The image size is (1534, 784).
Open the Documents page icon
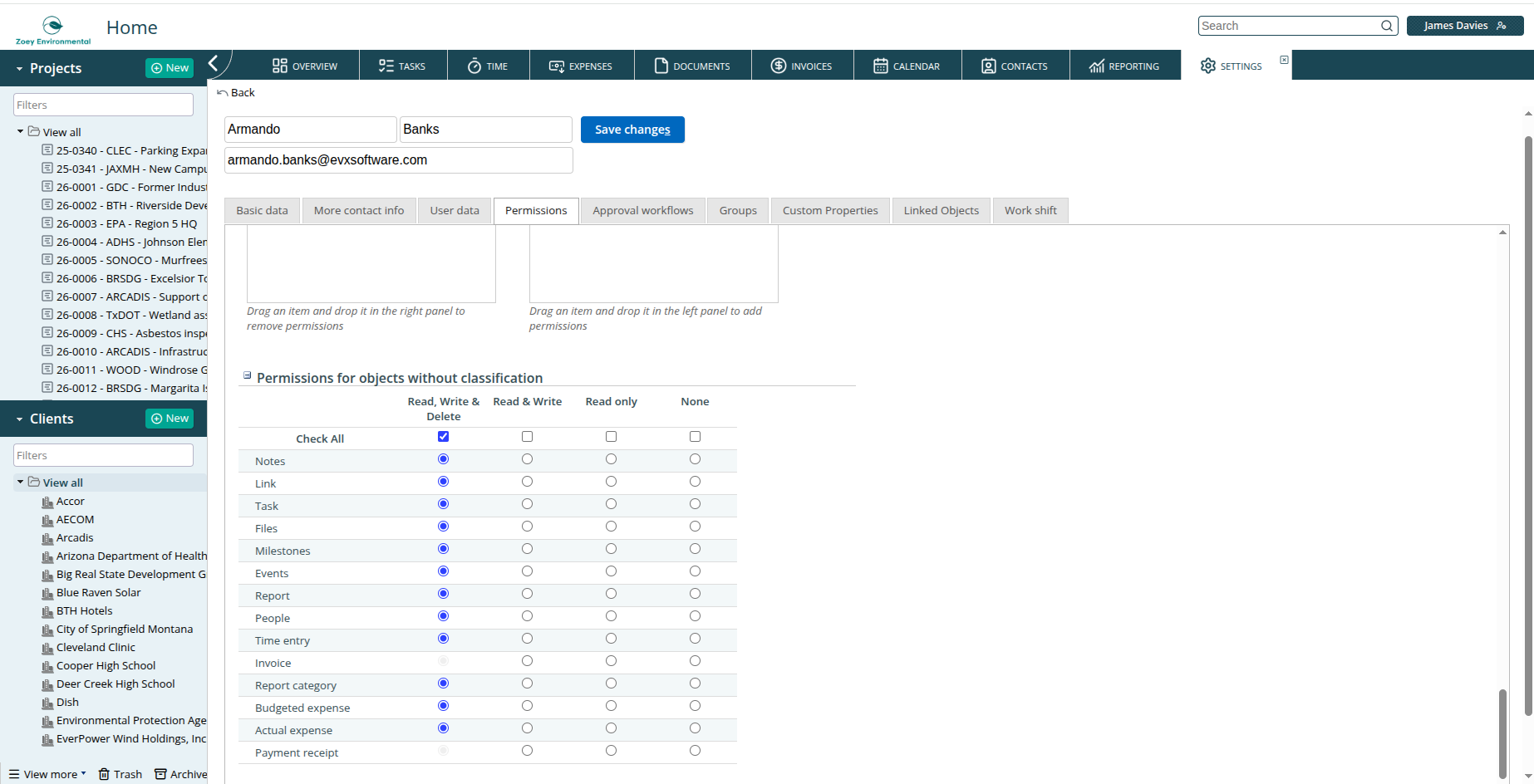pyautogui.click(x=661, y=66)
